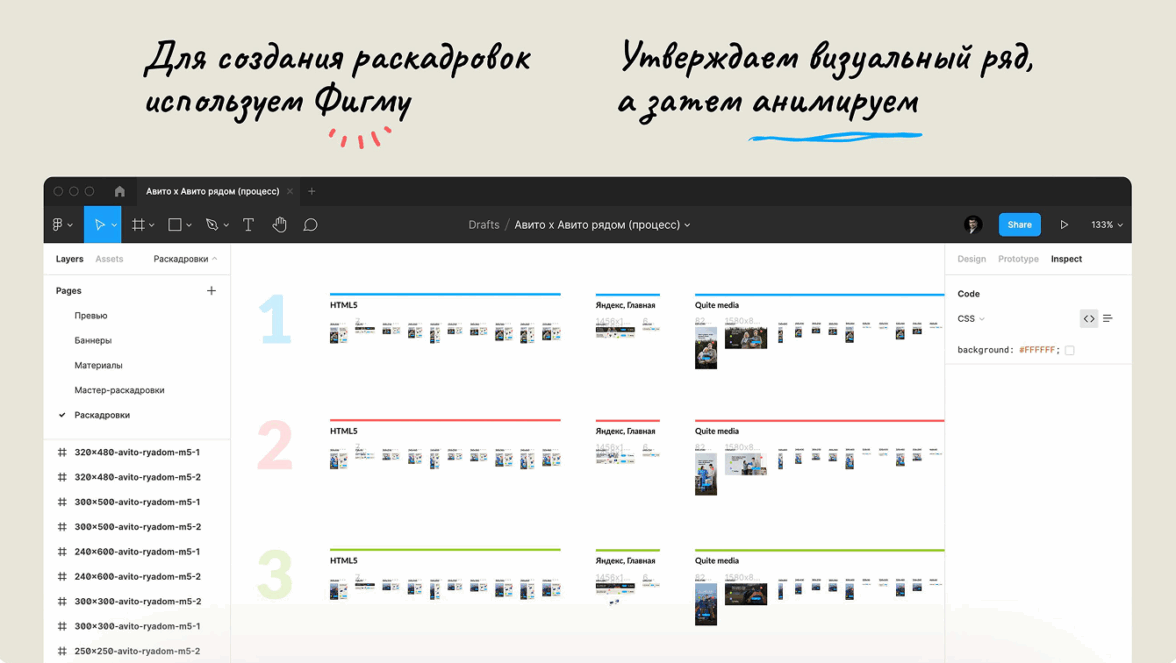This screenshot has height=663, width=1176.
Task: Select the Frame tool
Action: [138, 224]
